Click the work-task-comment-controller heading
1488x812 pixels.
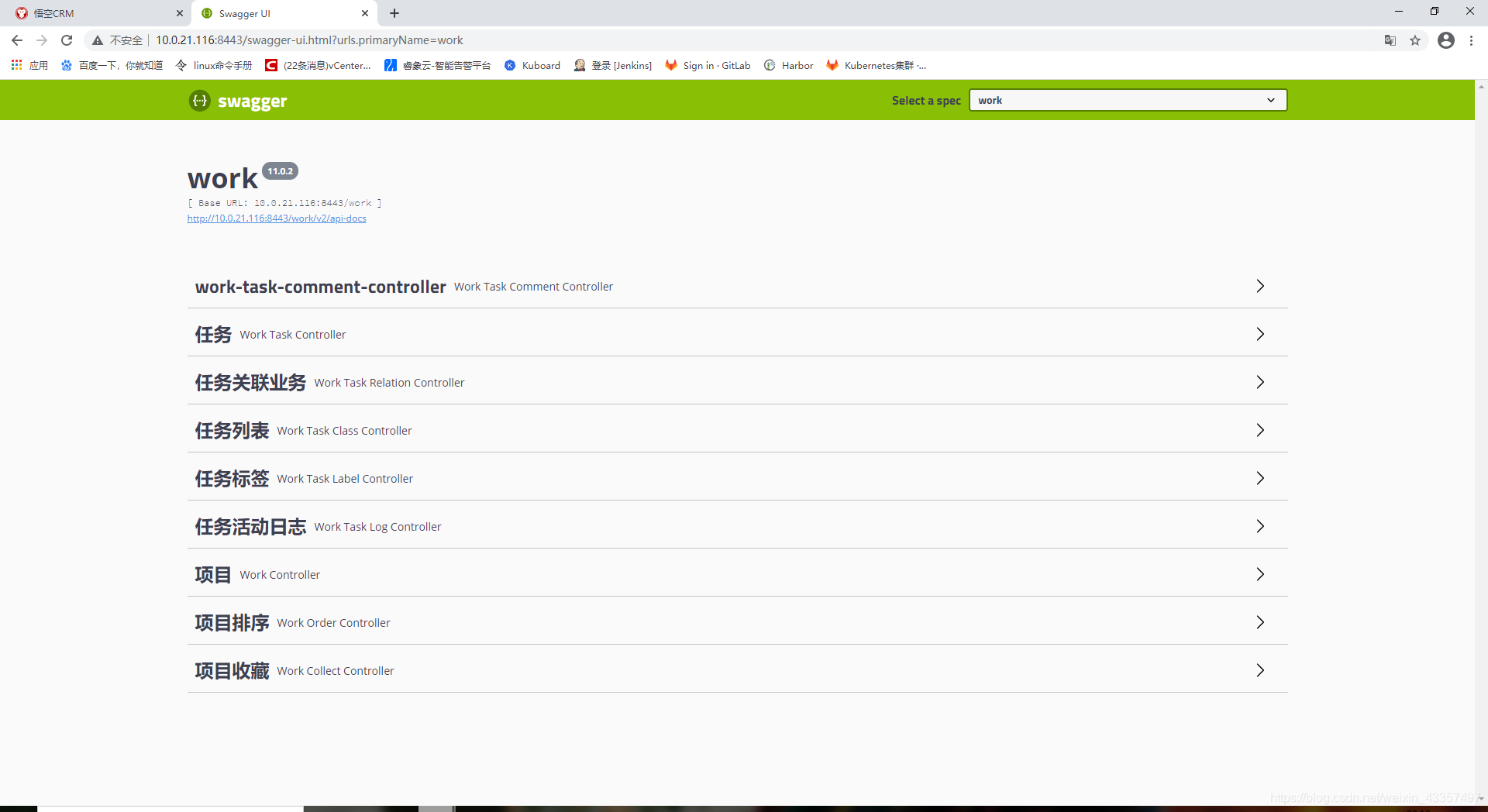(x=321, y=287)
